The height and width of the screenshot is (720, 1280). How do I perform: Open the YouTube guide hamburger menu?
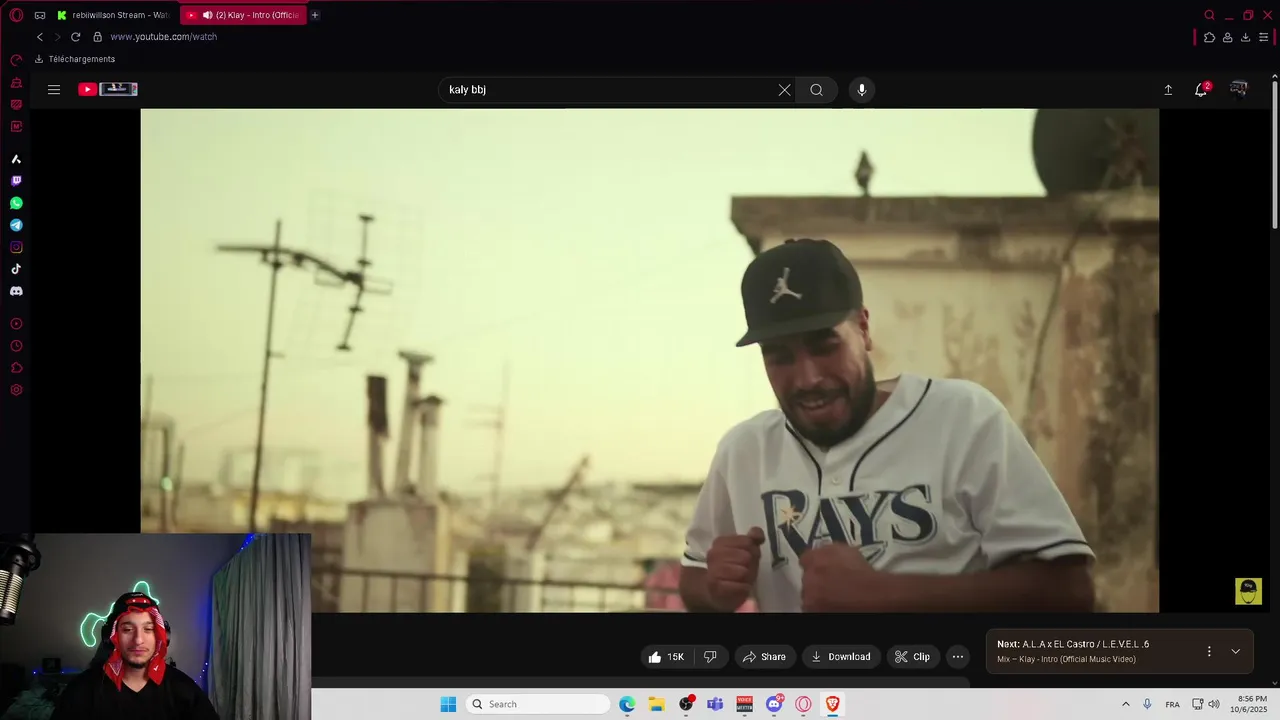(54, 89)
